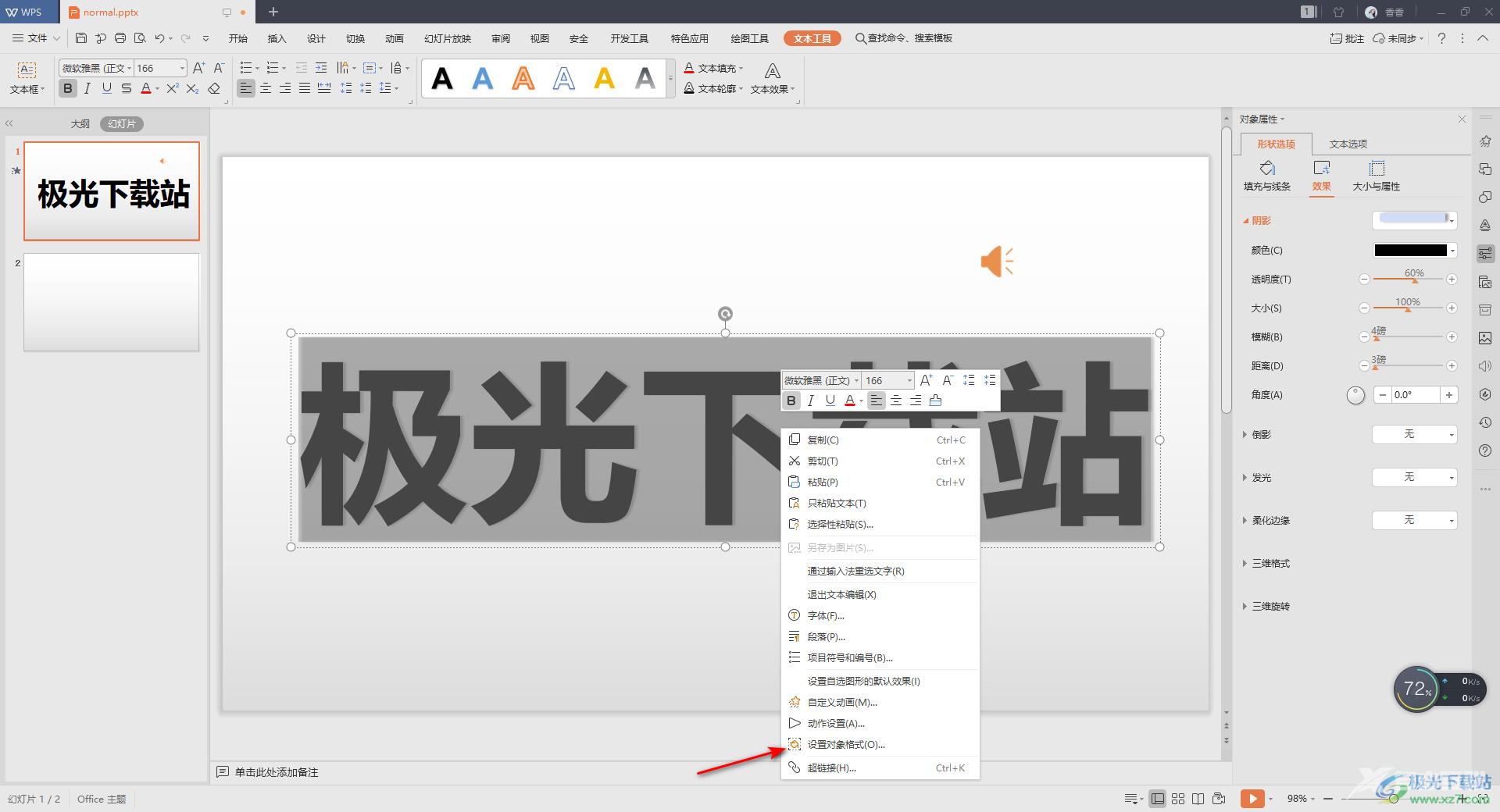Screen dimensions: 1500x812
Task: Choose 超链接(H) from context menu
Action: click(x=880, y=768)
